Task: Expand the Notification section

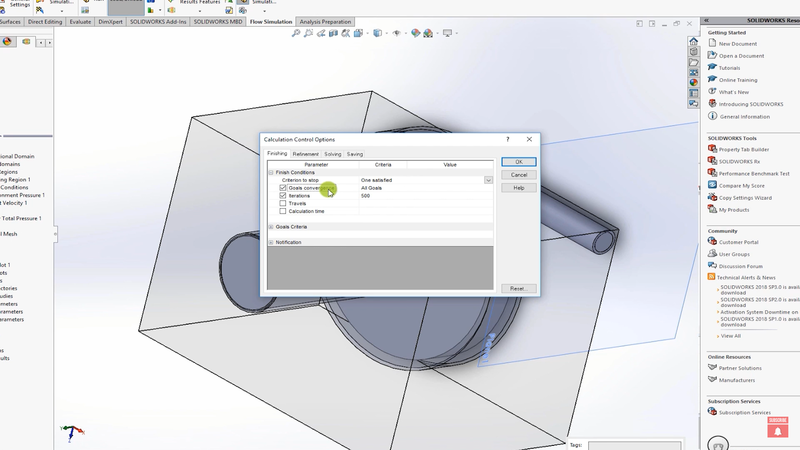Action: (x=271, y=242)
